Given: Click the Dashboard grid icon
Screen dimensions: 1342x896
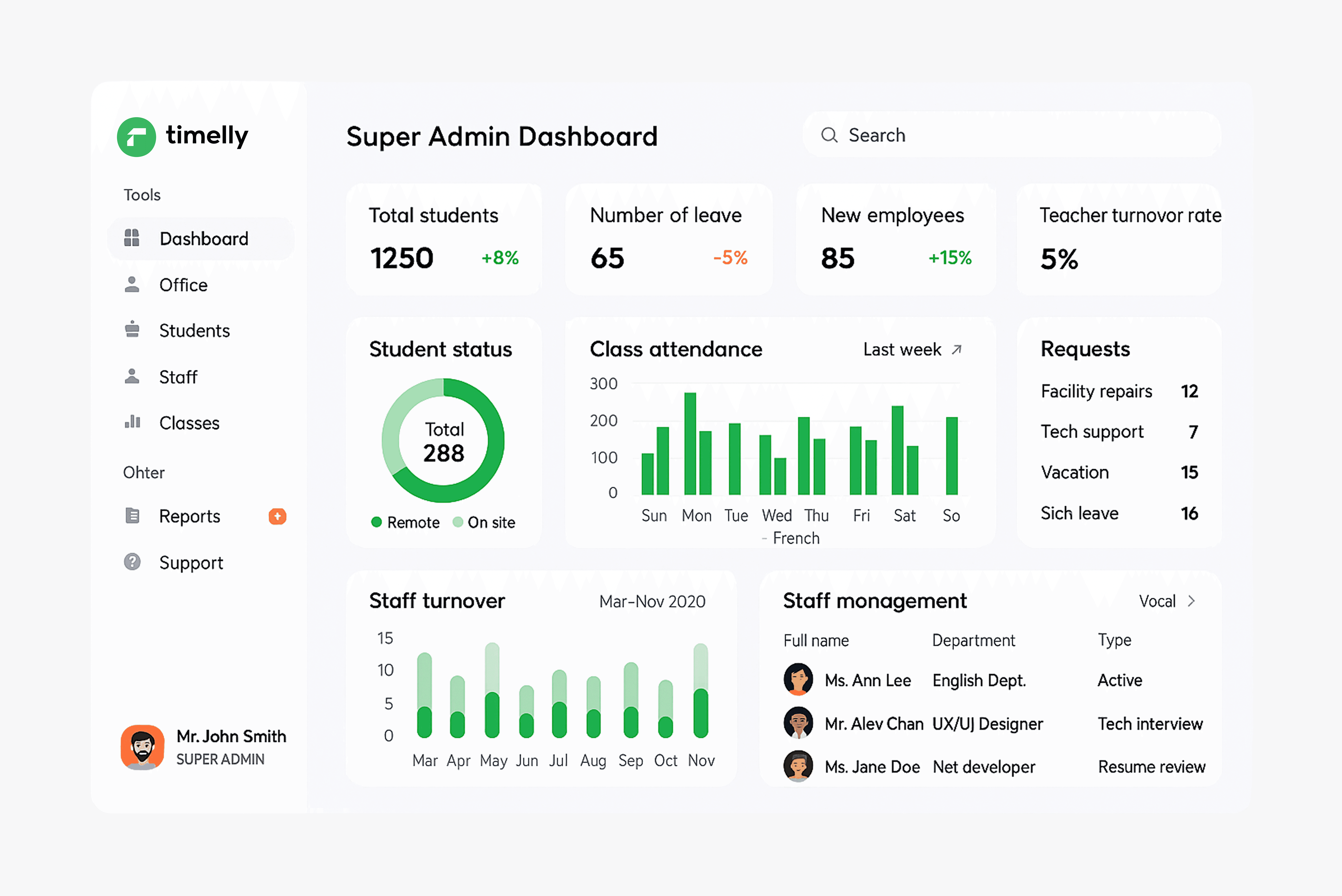Looking at the screenshot, I should (x=132, y=238).
